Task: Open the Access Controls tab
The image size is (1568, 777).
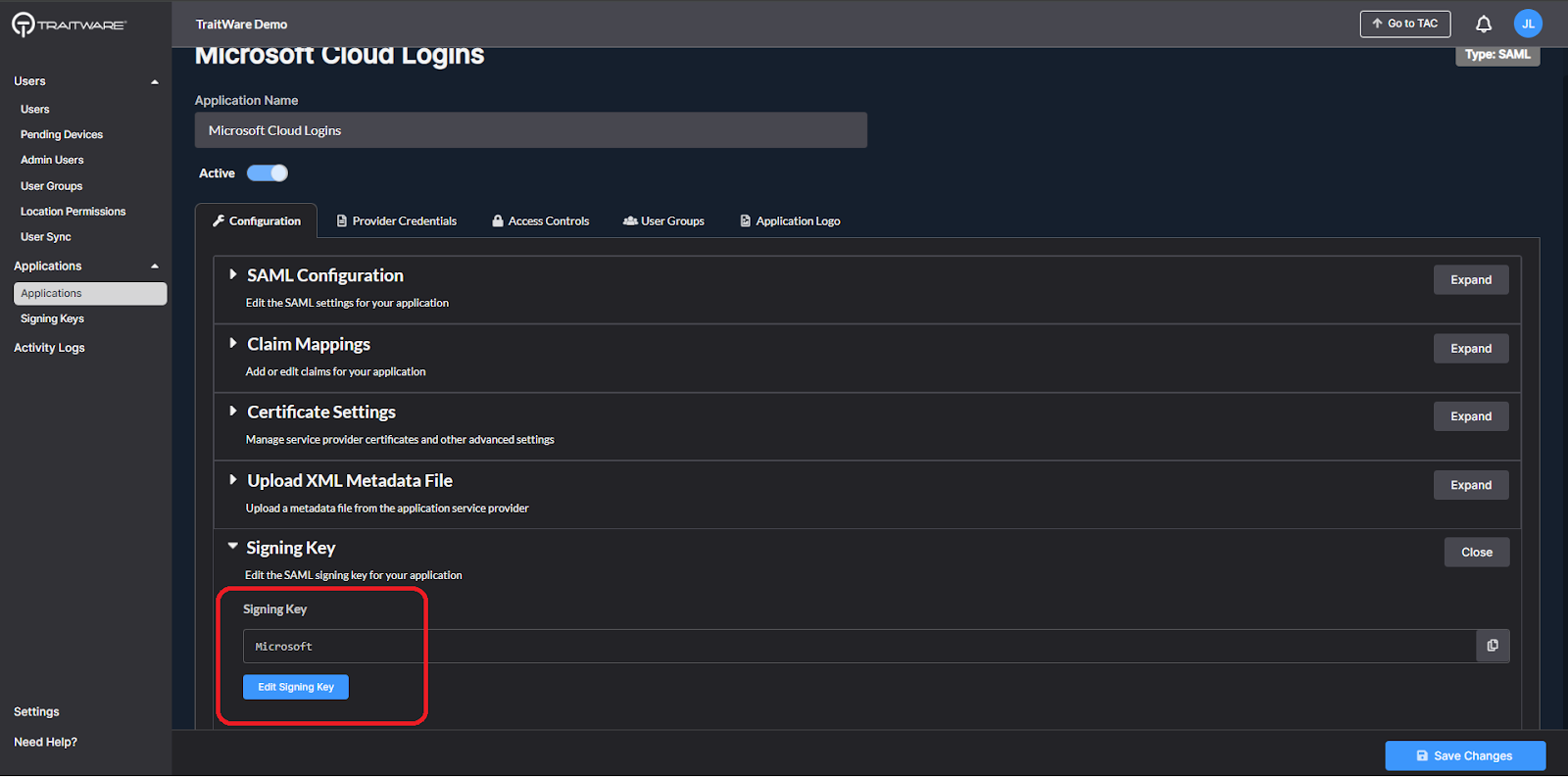Action: pos(541,220)
